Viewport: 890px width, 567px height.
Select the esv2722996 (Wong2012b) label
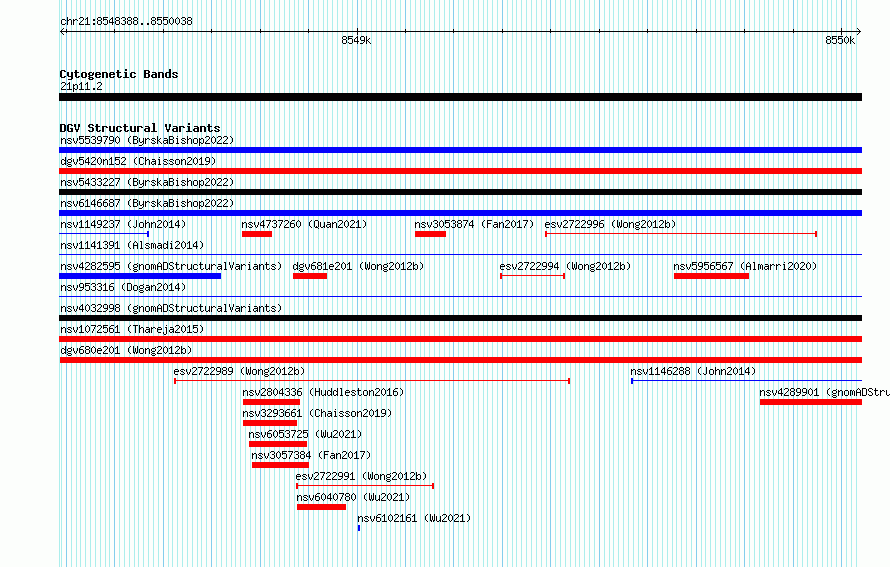click(610, 224)
